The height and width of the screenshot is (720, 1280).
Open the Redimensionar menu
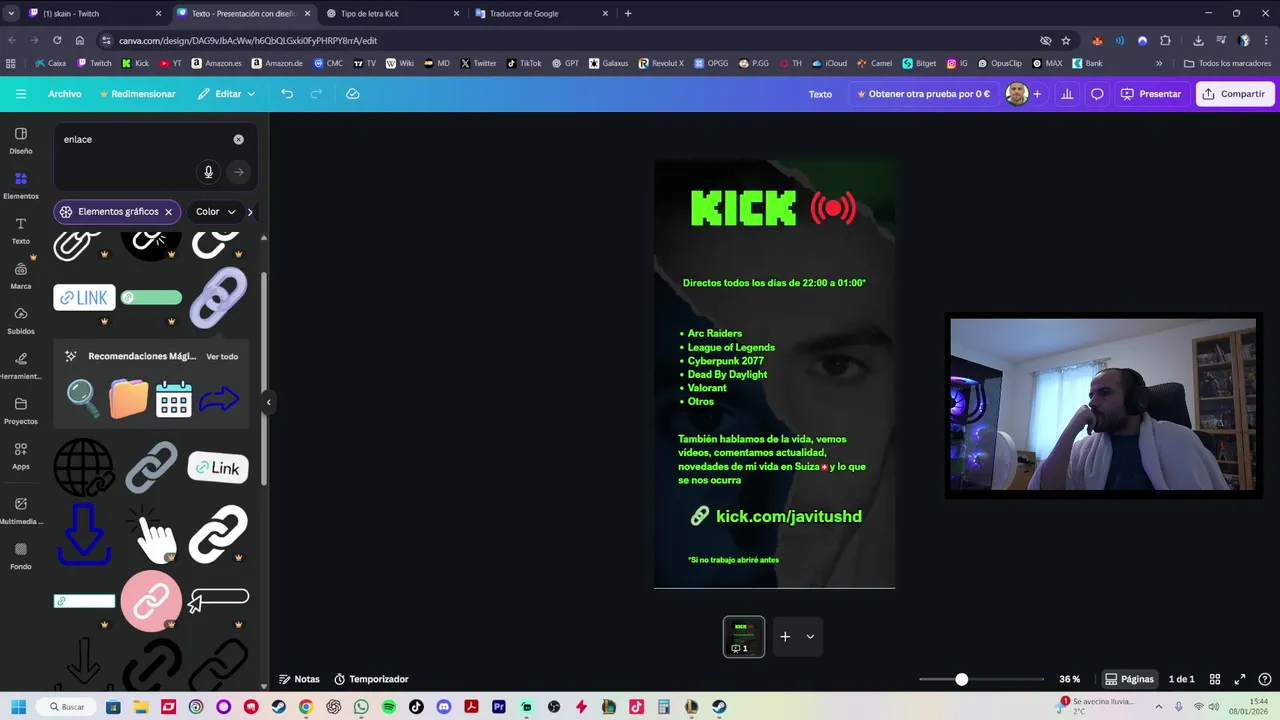pyautogui.click(x=138, y=94)
